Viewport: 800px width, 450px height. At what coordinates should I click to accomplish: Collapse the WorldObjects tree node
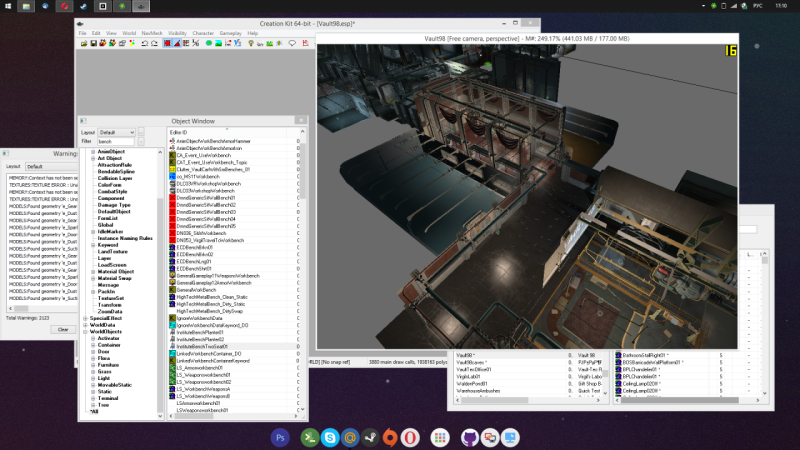coord(85,332)
